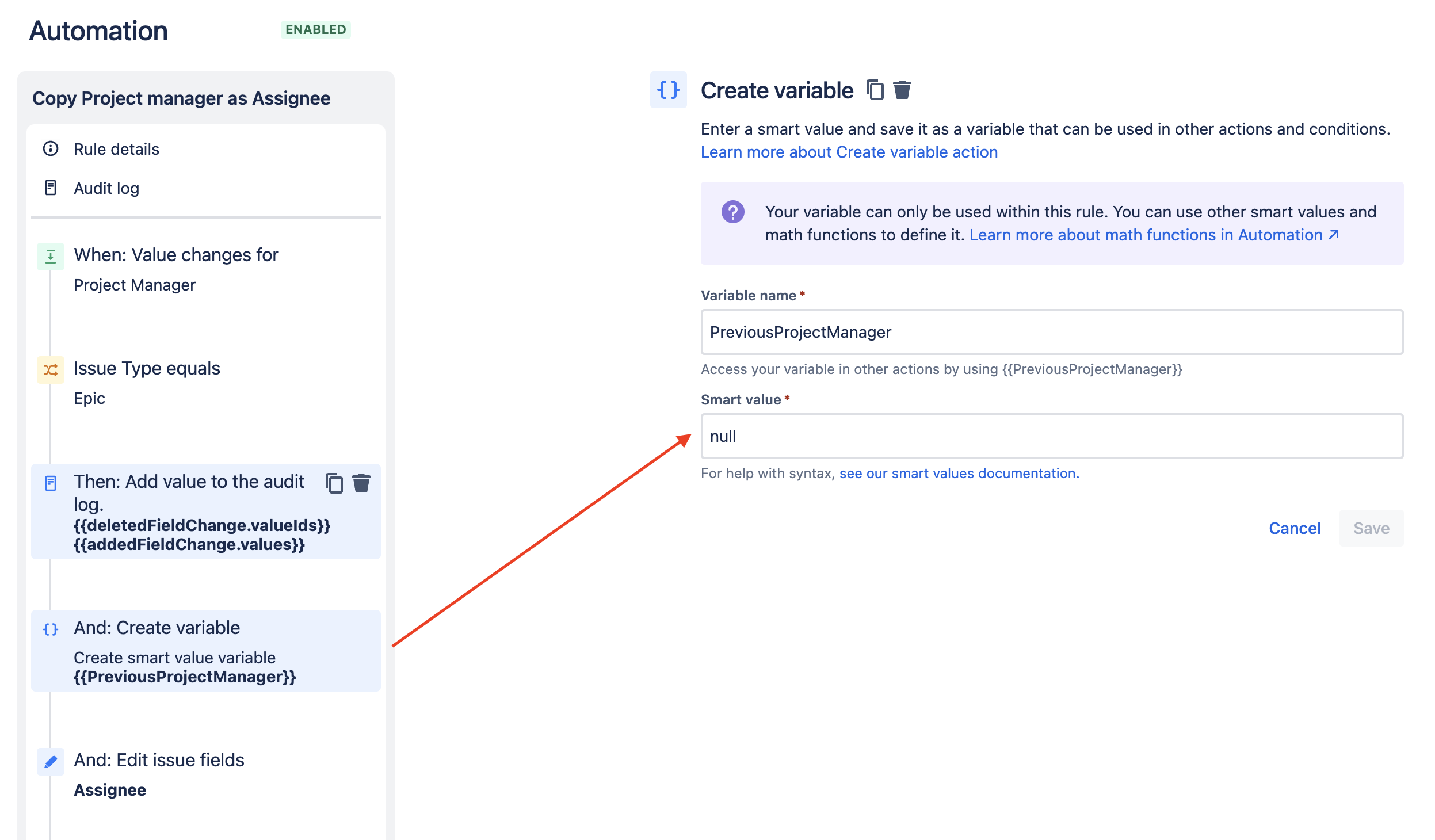Viewport: 1435px width, 840px height.
Task: Open Rule details
Action: (116, 149)
